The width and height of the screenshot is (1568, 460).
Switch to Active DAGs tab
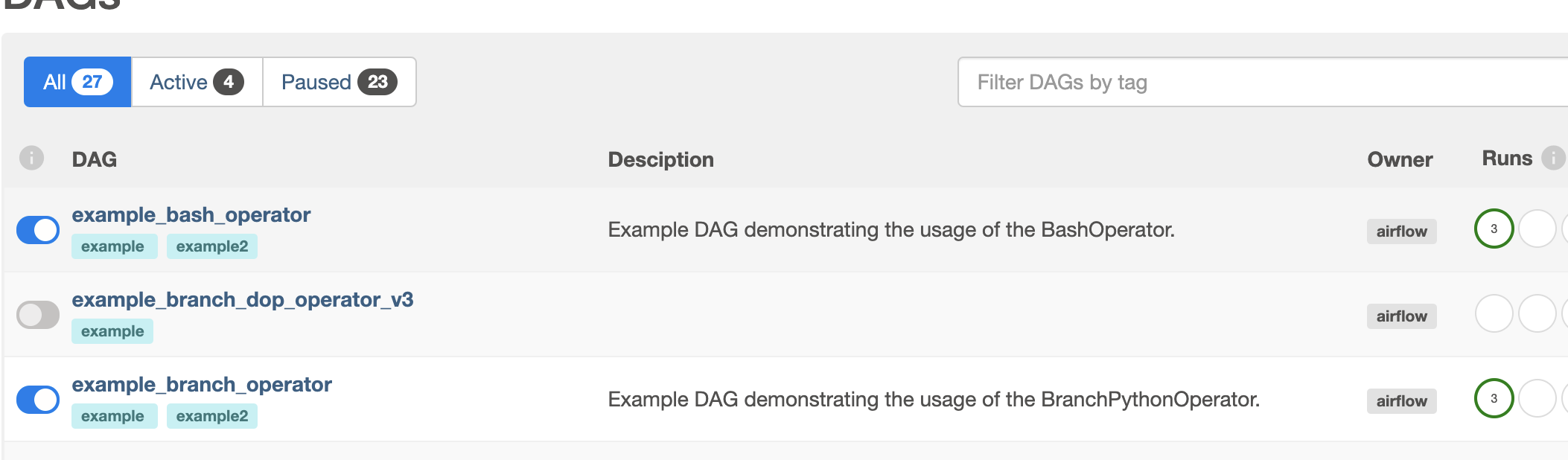point(197,82)
